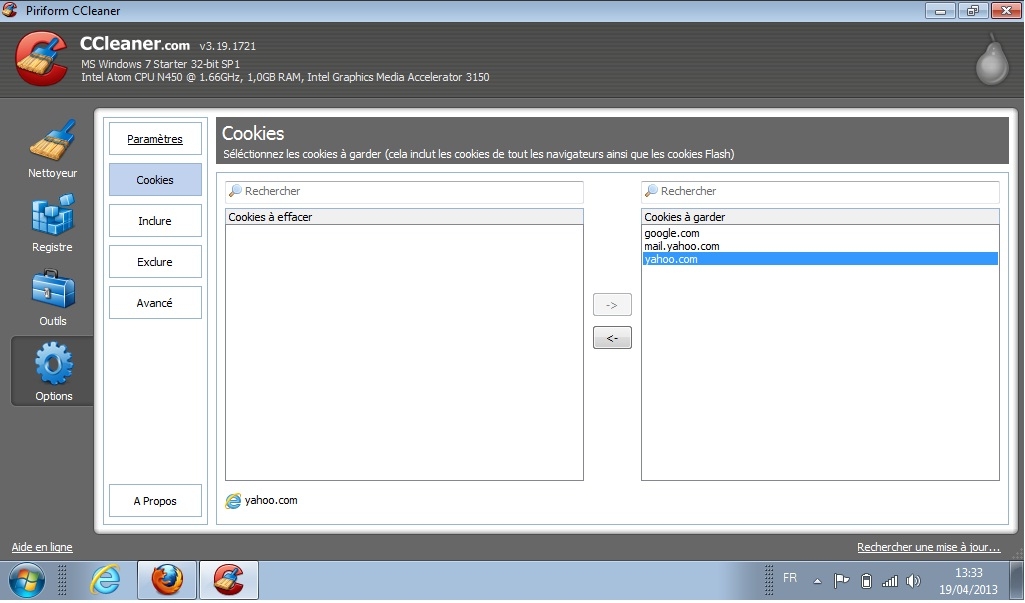The height and width of the screenshot is (603, 1025).
Task: Open the Outils toolbox section
Action: point(52,298)
